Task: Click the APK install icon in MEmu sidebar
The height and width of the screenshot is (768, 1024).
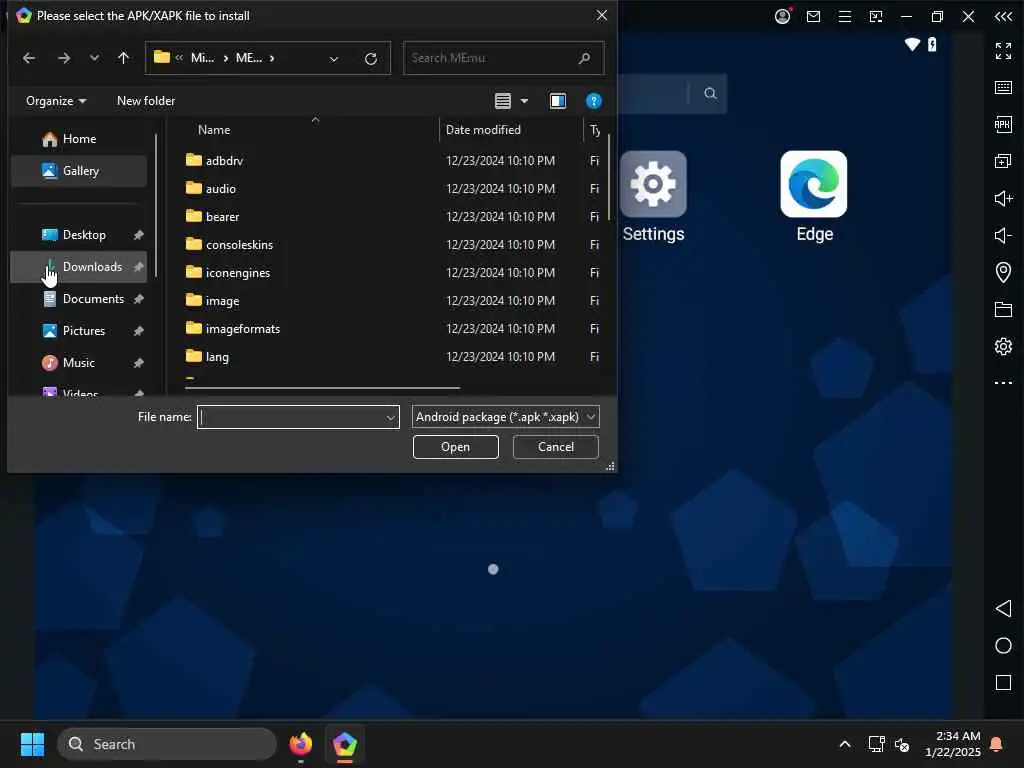Action: [x=1003, y=124]
